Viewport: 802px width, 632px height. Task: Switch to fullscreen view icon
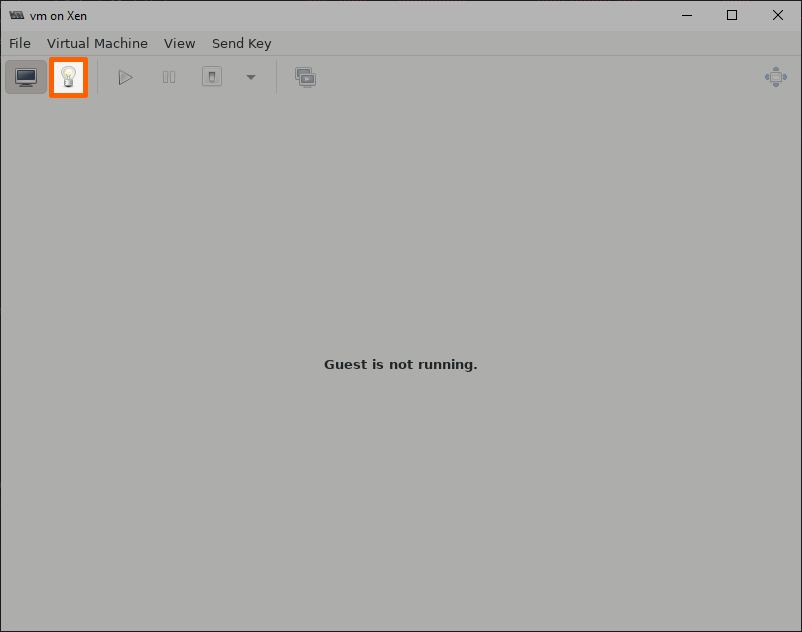[775, 77]
